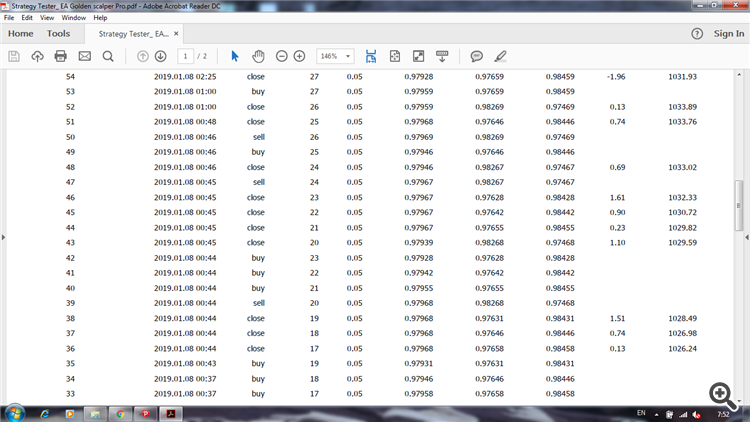The width and height of the screenshot is (750, 422).
Task: Click the scrollbar down arrow
Action: tap(739, 401)
